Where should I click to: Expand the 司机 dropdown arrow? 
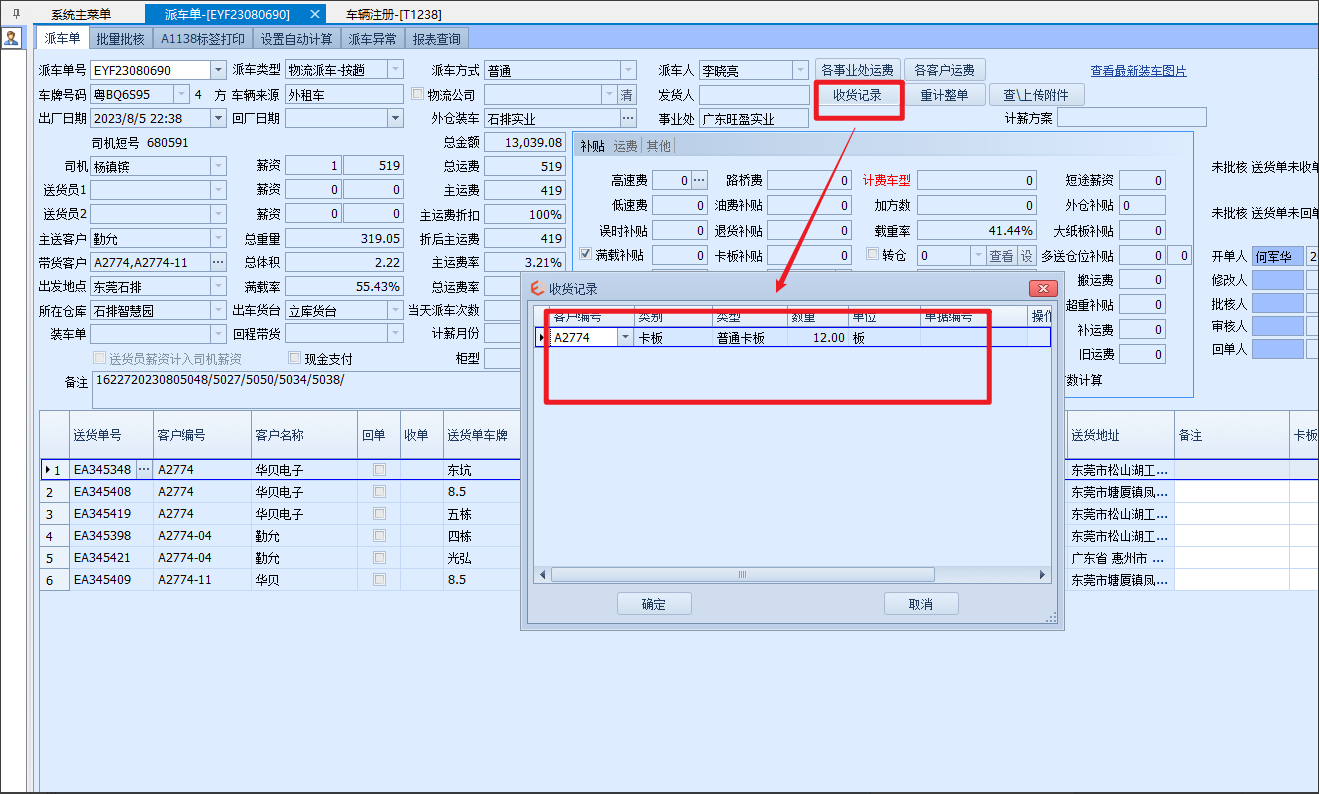(219, 166)
